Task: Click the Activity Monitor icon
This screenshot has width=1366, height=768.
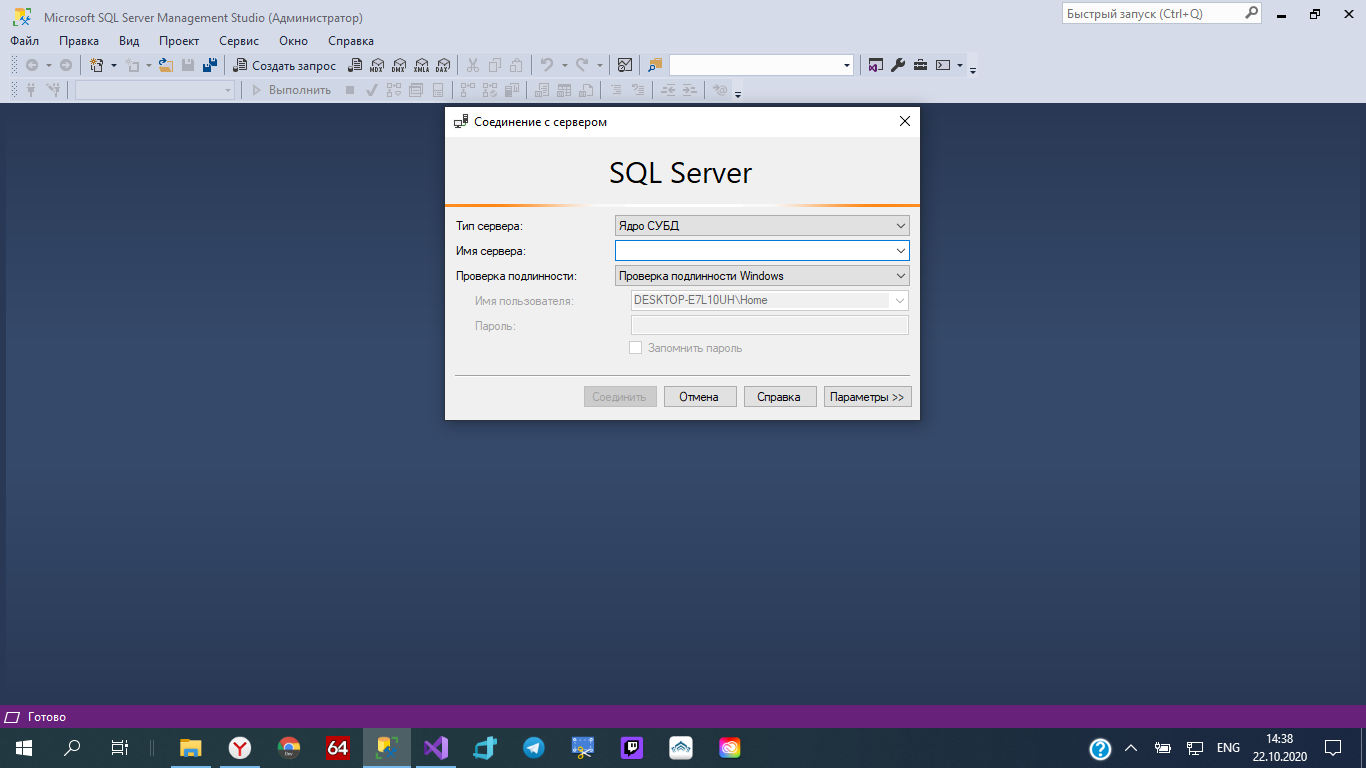Action: (x=625, y=65)
